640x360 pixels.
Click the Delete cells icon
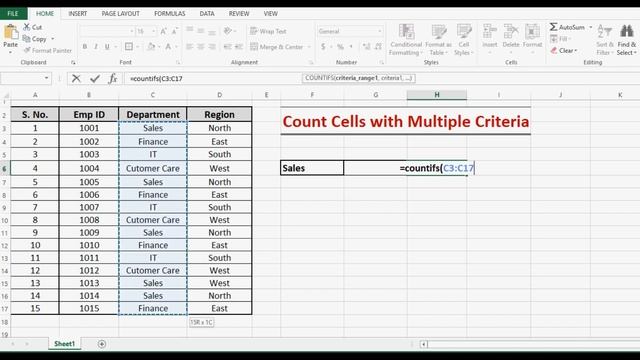[511, 31]
